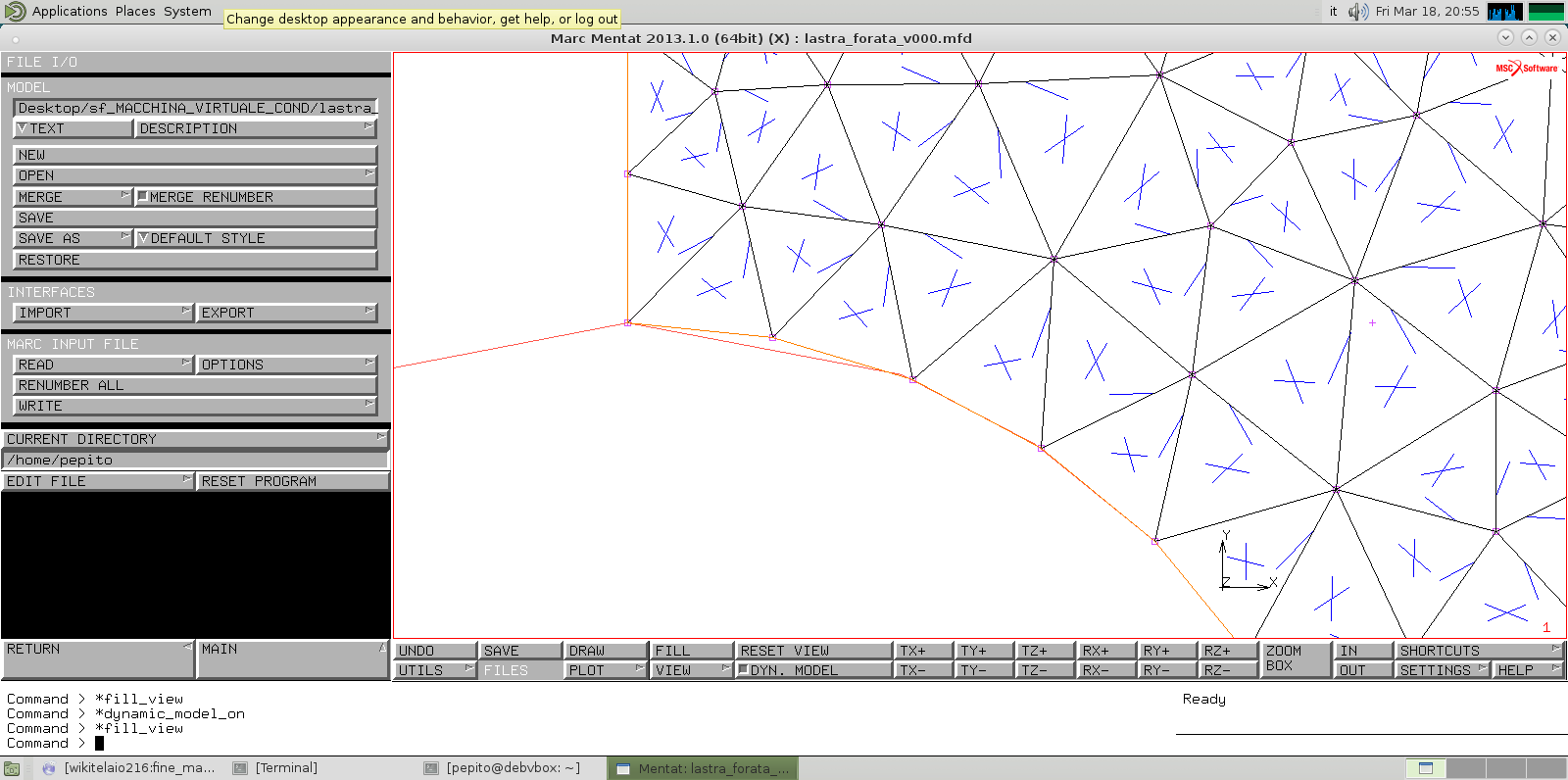Screen dimensions: 1568x780
Task: Expand the IMPORT interfaces submenu
Action: [103, 313]
